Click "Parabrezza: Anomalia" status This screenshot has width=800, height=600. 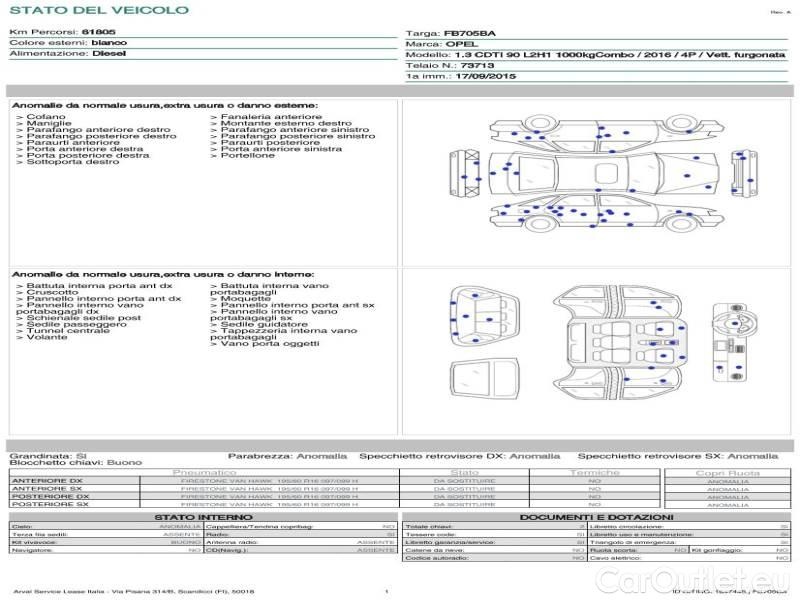click(x=287, y=456)
